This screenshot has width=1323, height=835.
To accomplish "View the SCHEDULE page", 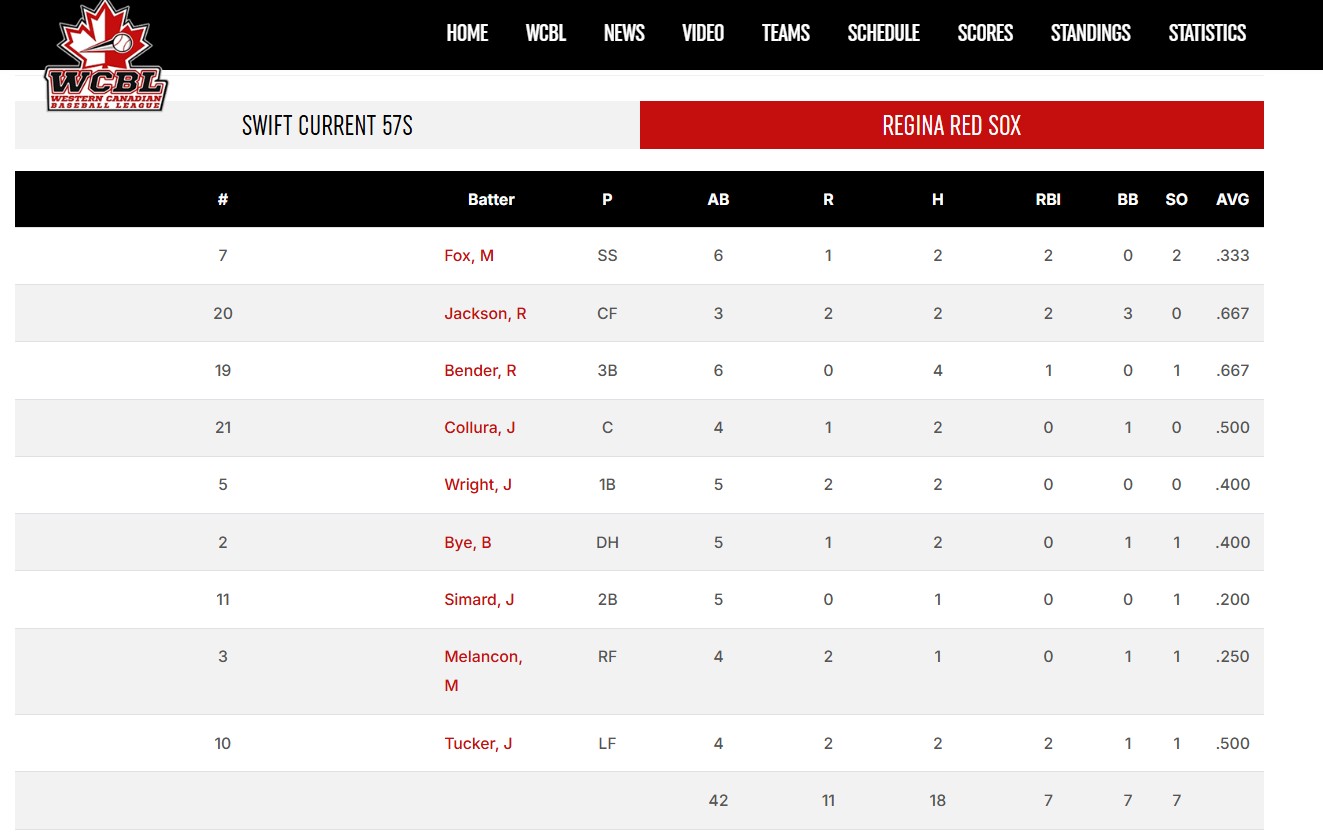I will click(884, 33).
